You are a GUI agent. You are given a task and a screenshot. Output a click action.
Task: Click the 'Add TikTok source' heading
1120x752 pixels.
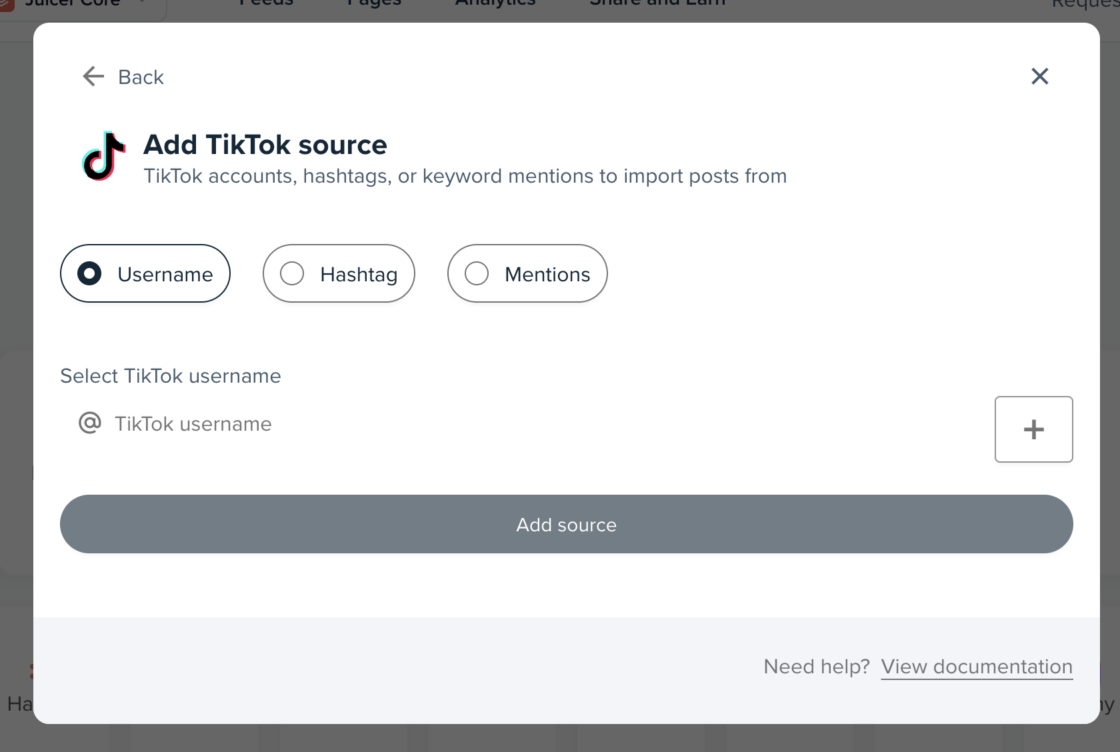click(265, 145)
